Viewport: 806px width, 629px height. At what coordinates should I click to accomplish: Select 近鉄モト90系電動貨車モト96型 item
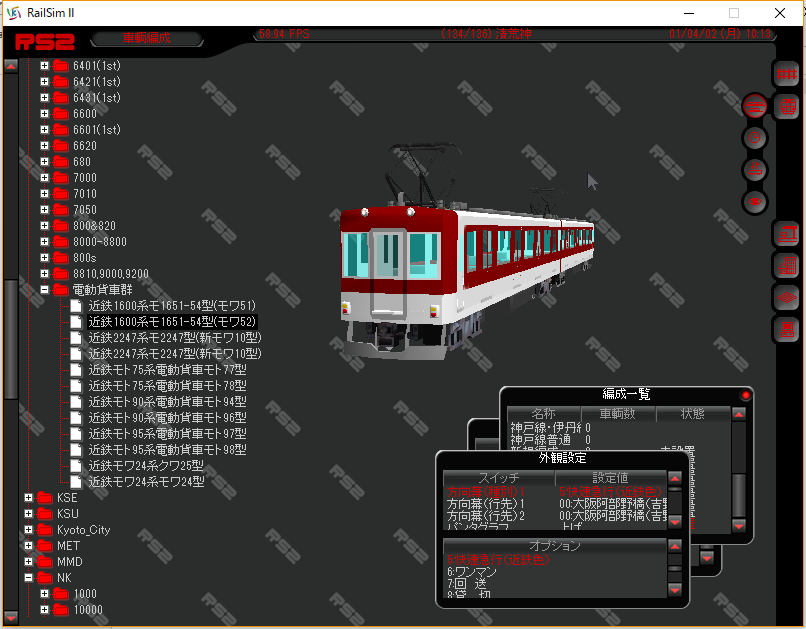click(167, 417)
